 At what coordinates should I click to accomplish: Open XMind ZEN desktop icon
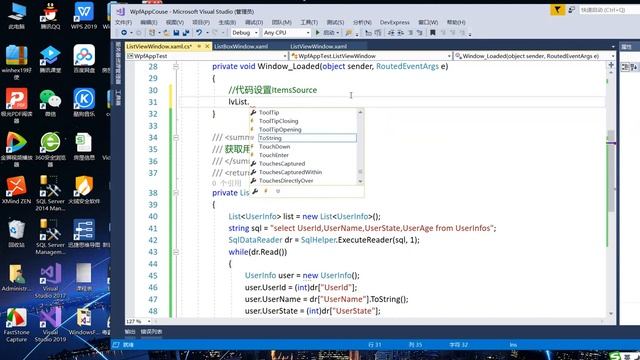16,190
